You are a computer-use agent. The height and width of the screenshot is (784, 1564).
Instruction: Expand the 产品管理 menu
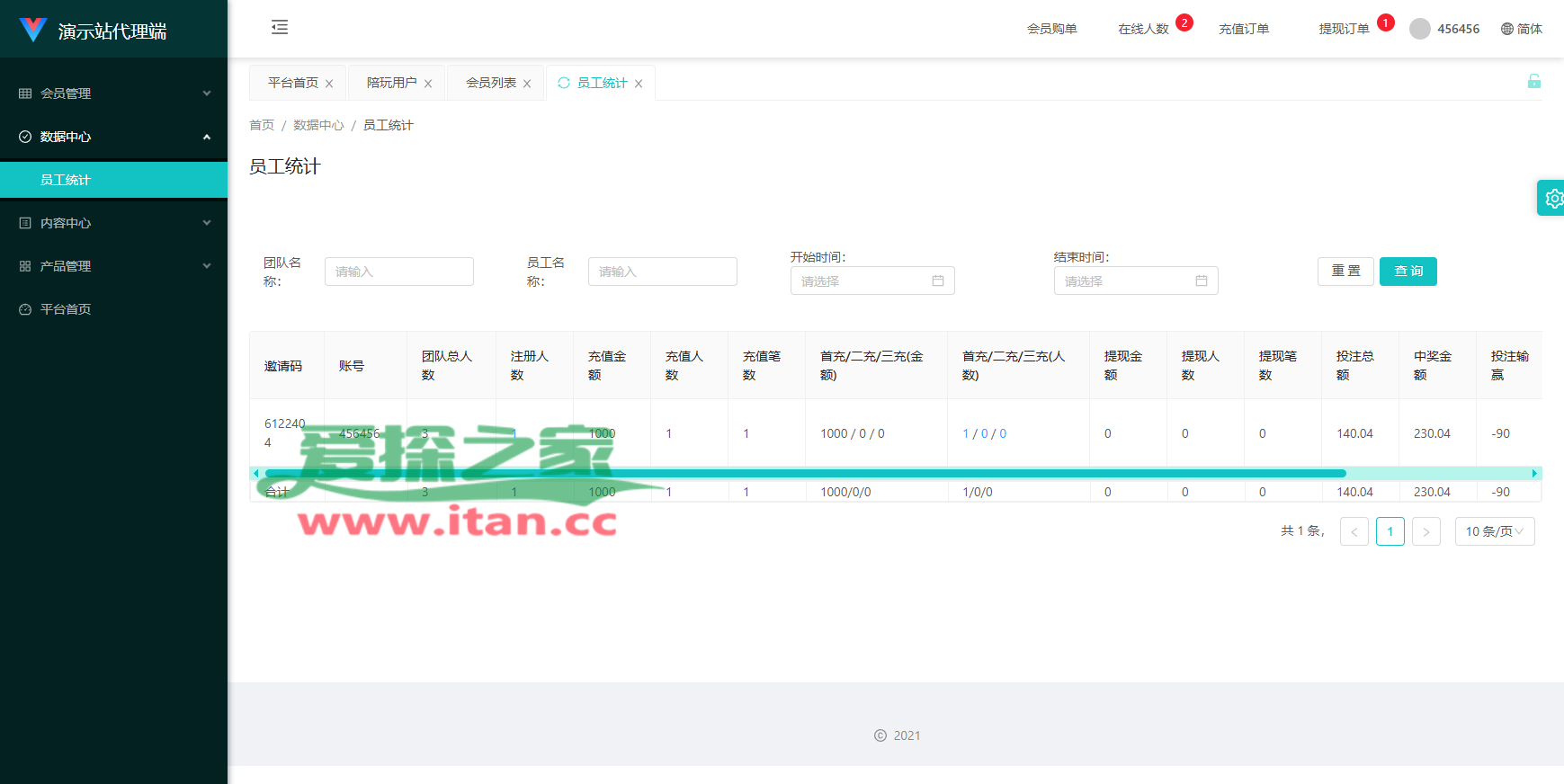point(113,266)
